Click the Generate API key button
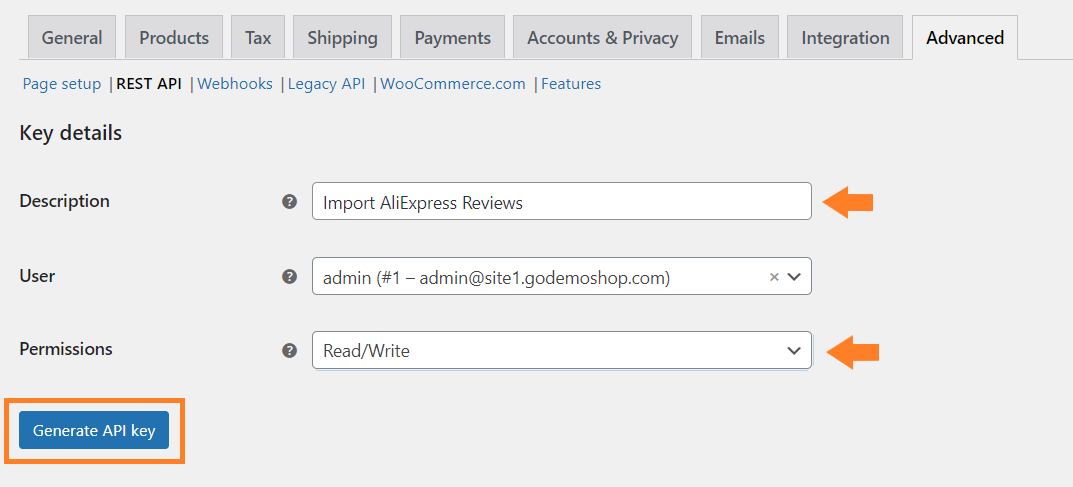Viewport: 1073px width, 487px height. pos(94,430)
